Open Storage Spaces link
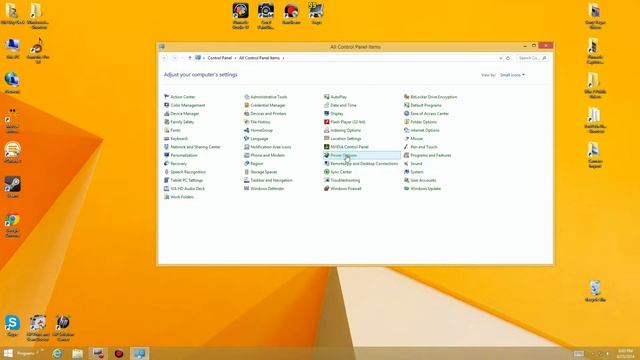This screenshot has width=640, height=360. click(264, 172)
